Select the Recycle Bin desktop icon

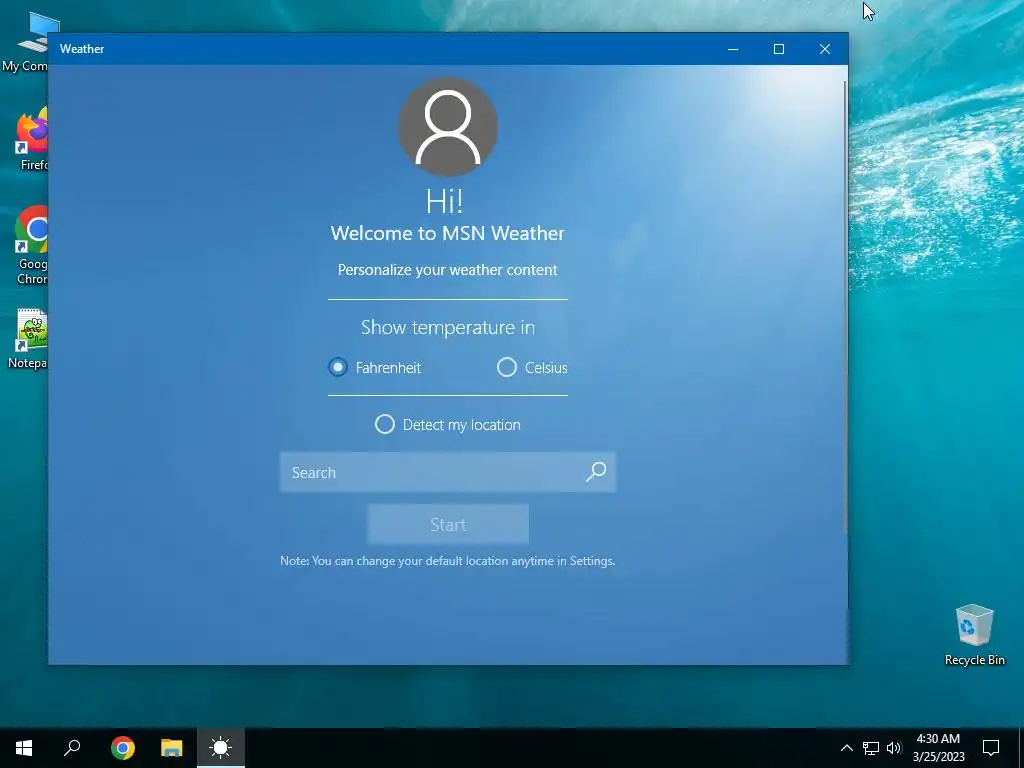coord(974,635)
